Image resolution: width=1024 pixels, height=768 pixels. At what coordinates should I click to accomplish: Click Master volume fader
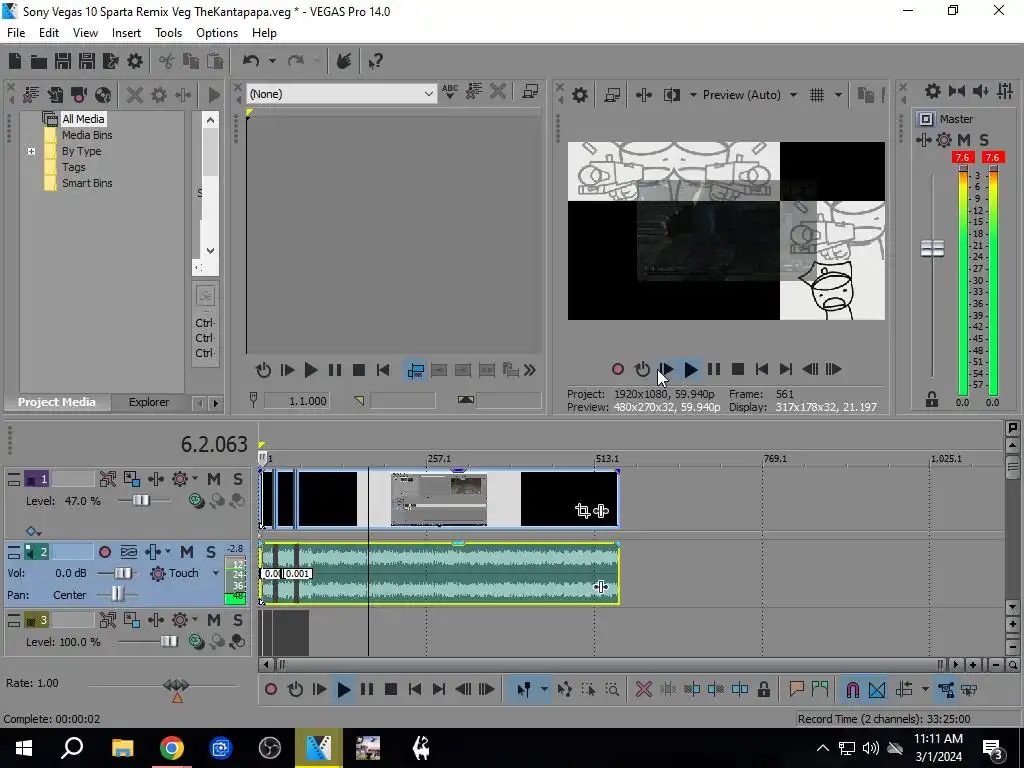click(x=933, y=249)
